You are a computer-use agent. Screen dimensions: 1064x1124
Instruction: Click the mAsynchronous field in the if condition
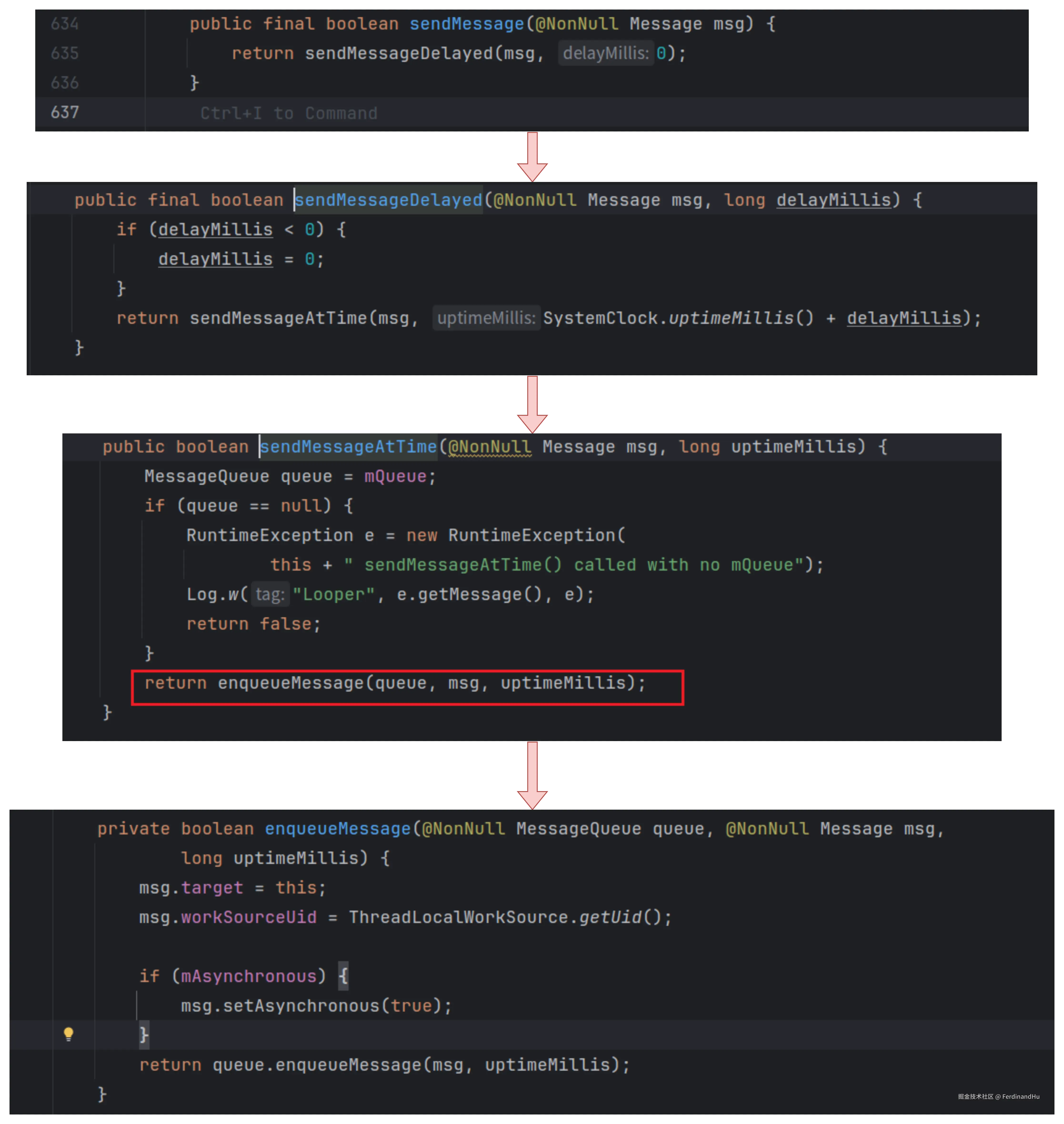pyautogui.click(x=249, y=976)
